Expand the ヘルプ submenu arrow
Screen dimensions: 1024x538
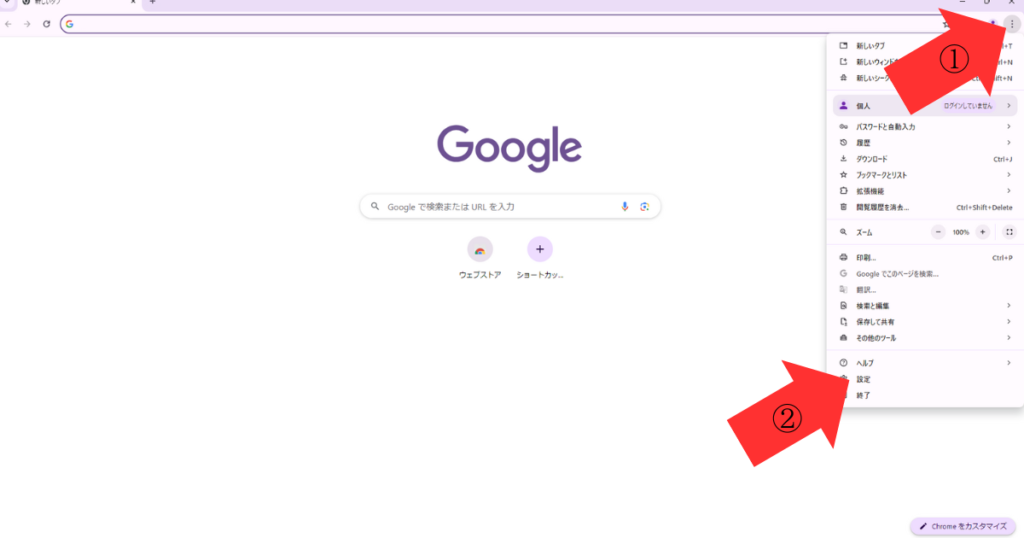coord(1009,363)
